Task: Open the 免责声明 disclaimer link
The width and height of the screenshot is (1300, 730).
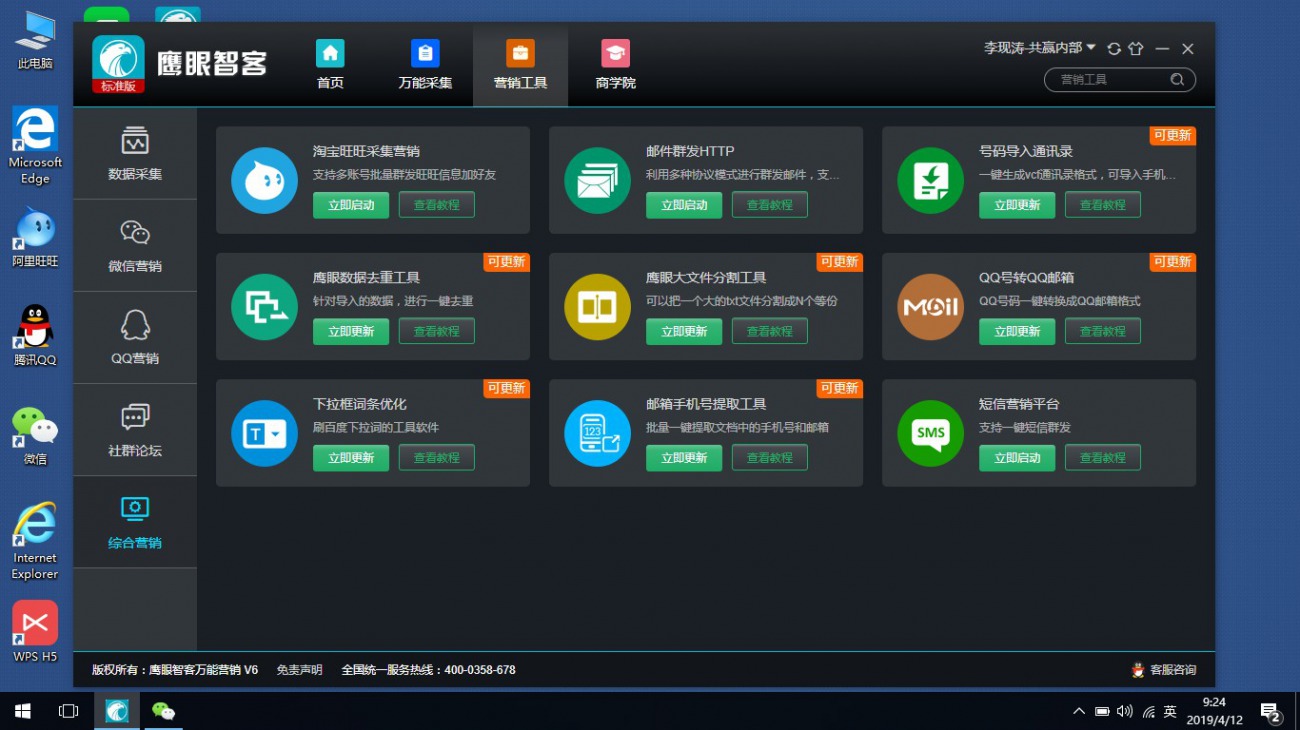Action: click(299, 670)
